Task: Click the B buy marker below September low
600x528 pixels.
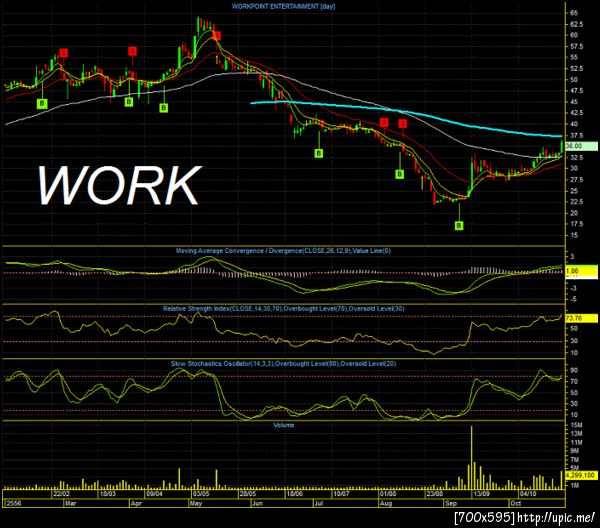Action: pos(459,226)
